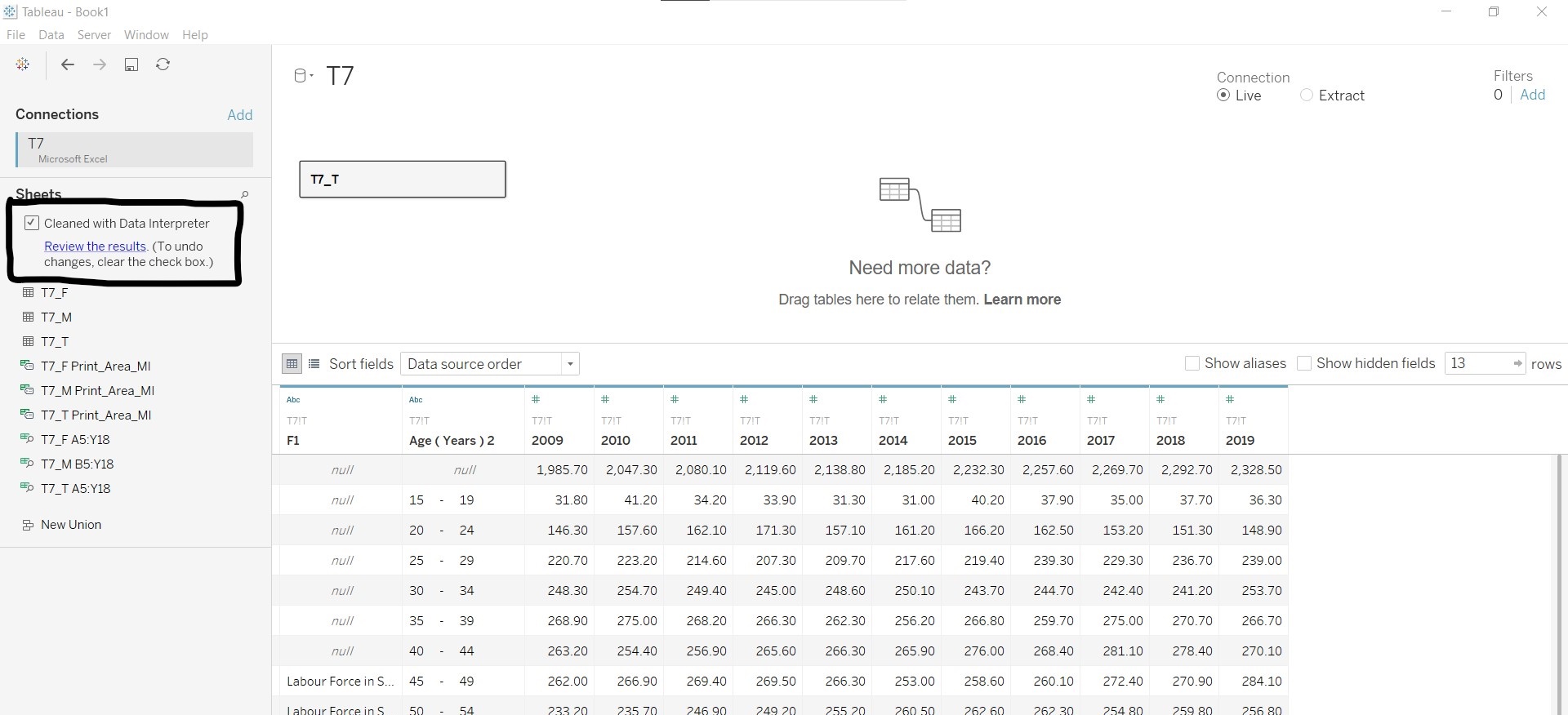
Task: Open the Window menu
Action: [x=146, y=35]
